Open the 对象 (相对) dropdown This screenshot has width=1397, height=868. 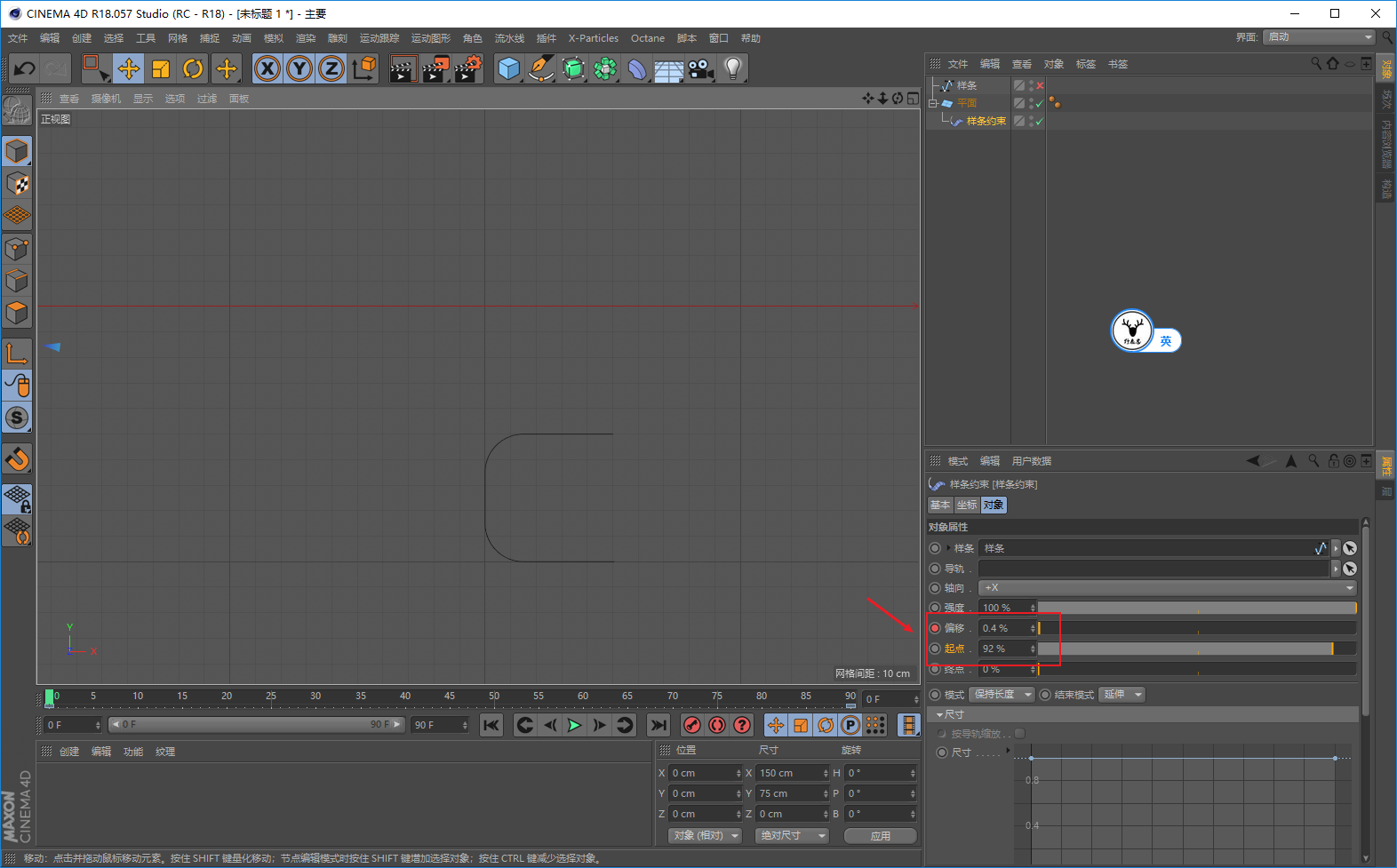[x=705, y=835]
